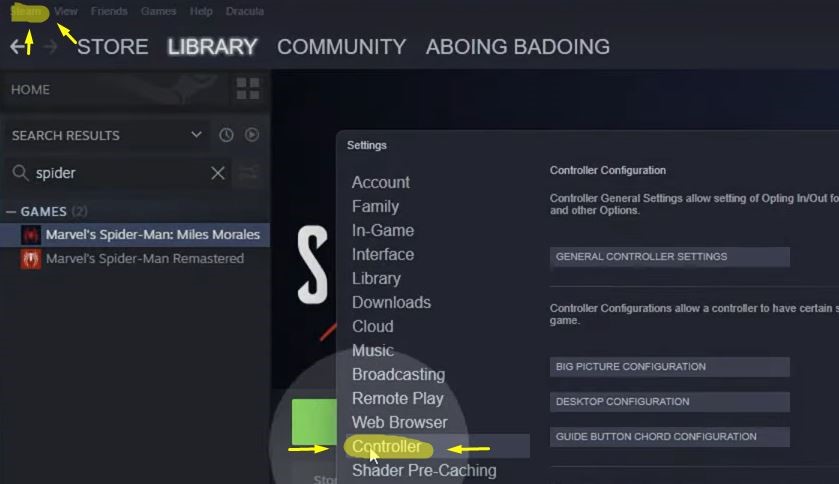
Task: Click BIG PICTURE CONFIGURATION button
Action: [669, 367]
